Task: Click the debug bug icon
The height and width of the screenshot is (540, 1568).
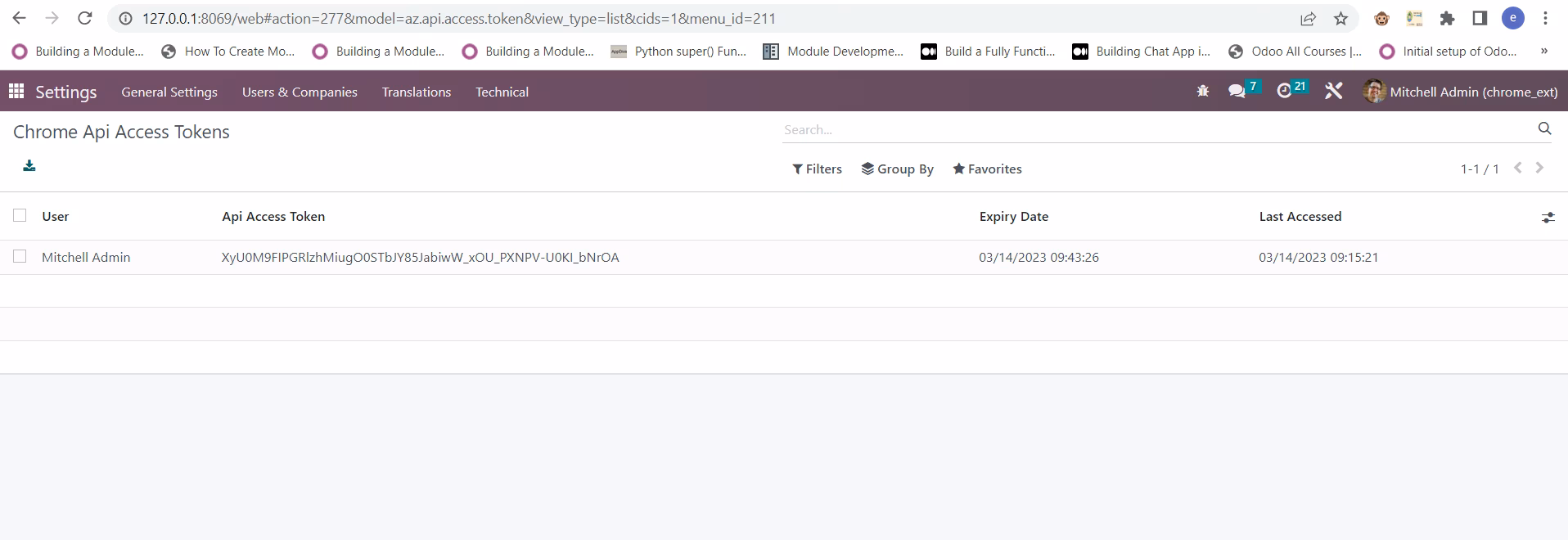Action: 1202,92
